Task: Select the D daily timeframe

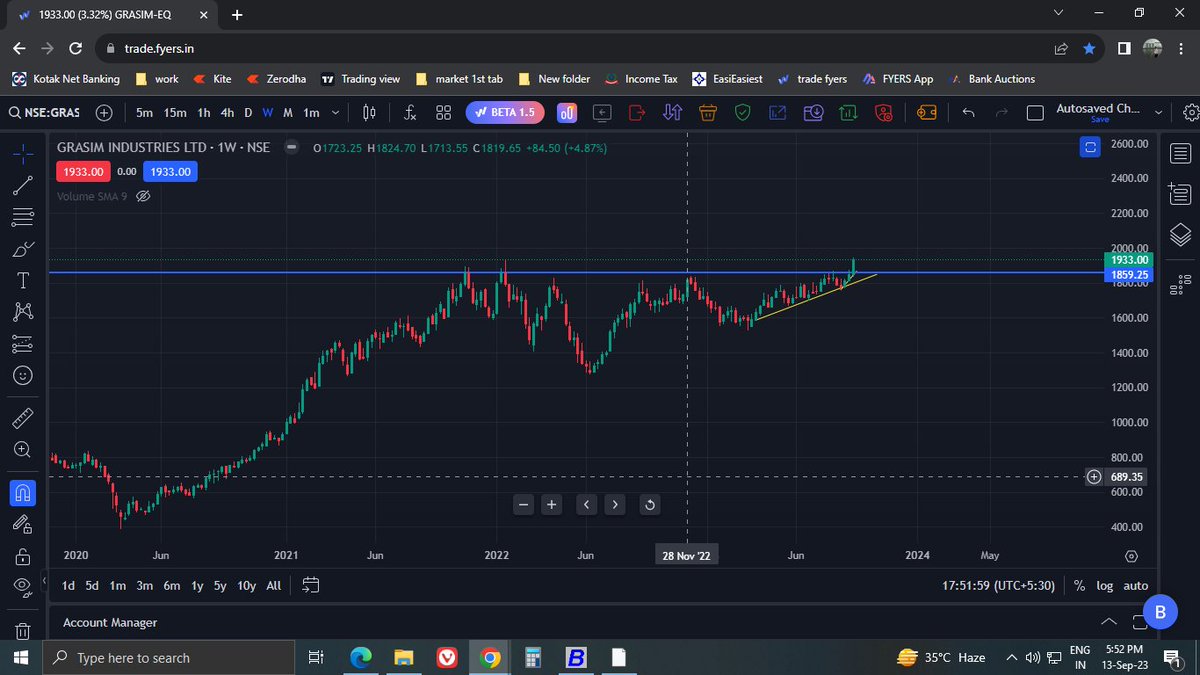Action: pos(250,113)
